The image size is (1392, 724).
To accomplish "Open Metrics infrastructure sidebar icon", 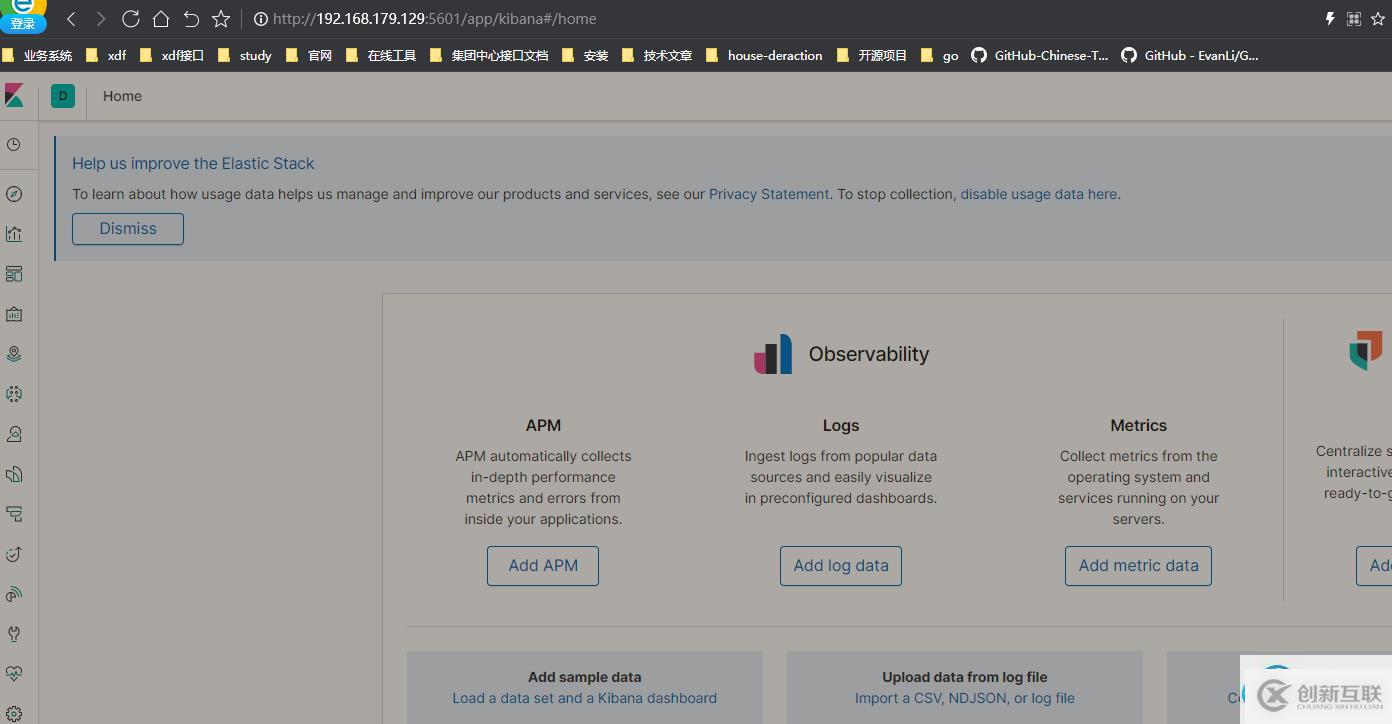I will tap(14, 434).
